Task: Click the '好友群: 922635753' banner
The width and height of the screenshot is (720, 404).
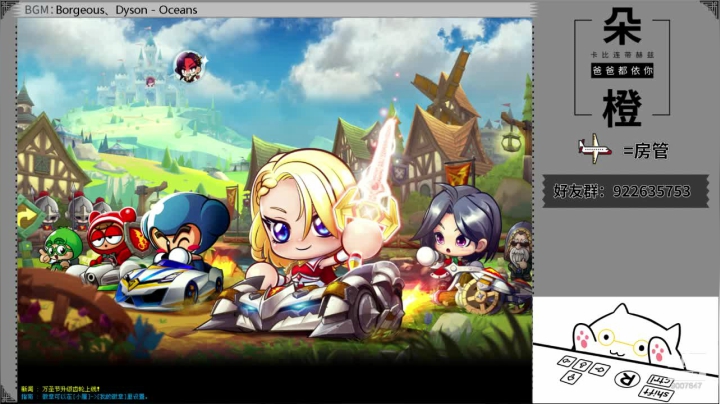Action: tap(625, 191)
